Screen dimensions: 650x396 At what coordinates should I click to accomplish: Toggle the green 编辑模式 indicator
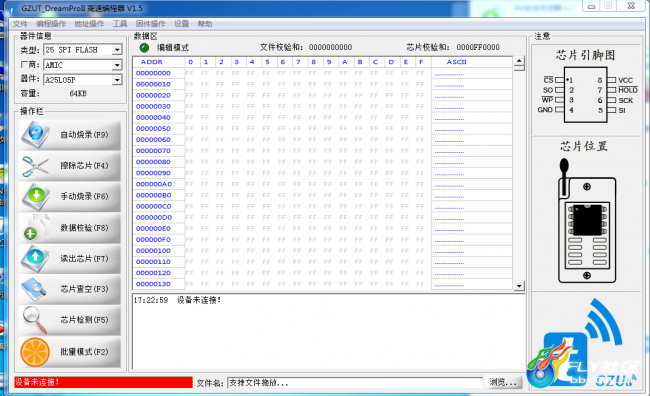pyautogui.click(x=144, y=48)
